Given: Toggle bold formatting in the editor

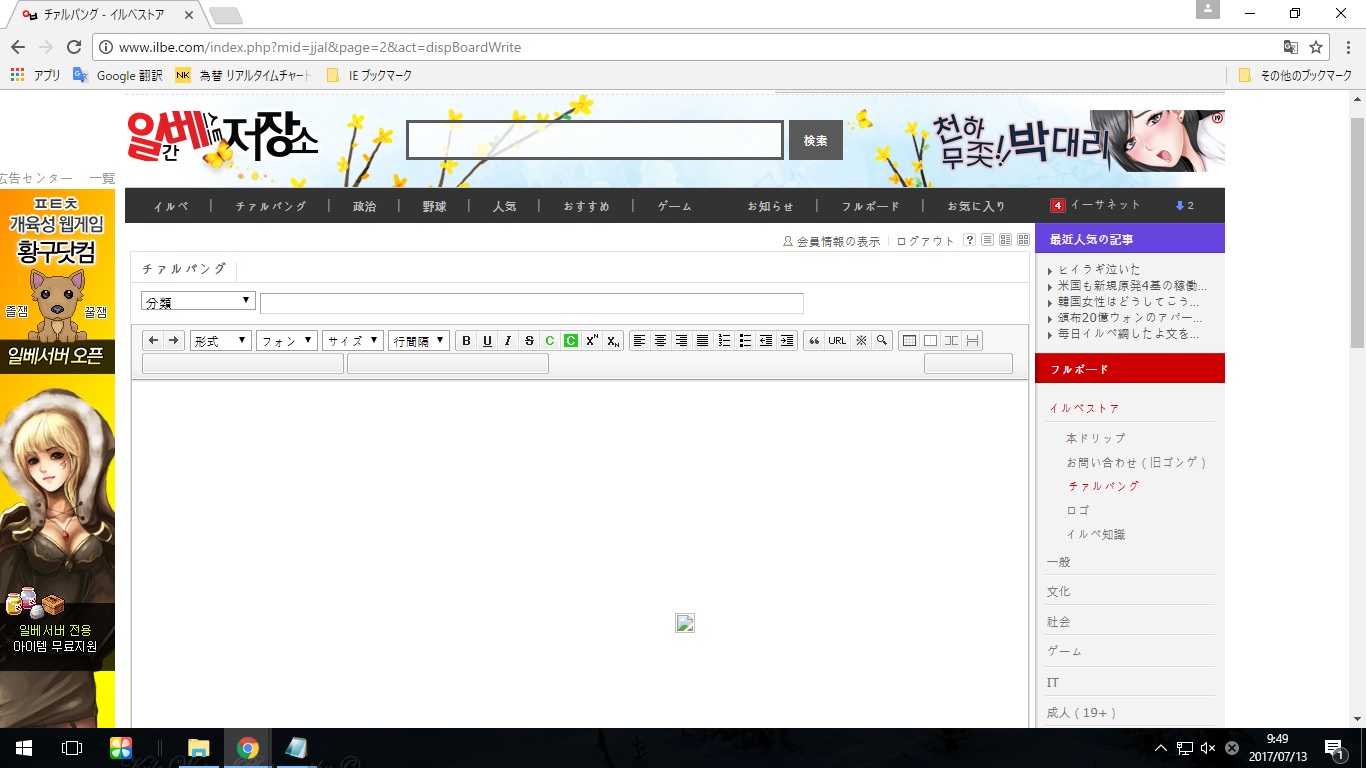Looking at the screenshot, I should 466,341.
